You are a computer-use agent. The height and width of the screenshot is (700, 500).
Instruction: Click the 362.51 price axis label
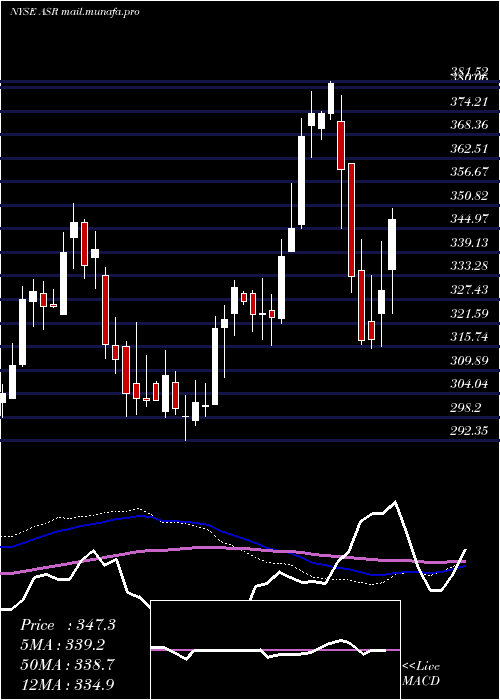(468, 148)
